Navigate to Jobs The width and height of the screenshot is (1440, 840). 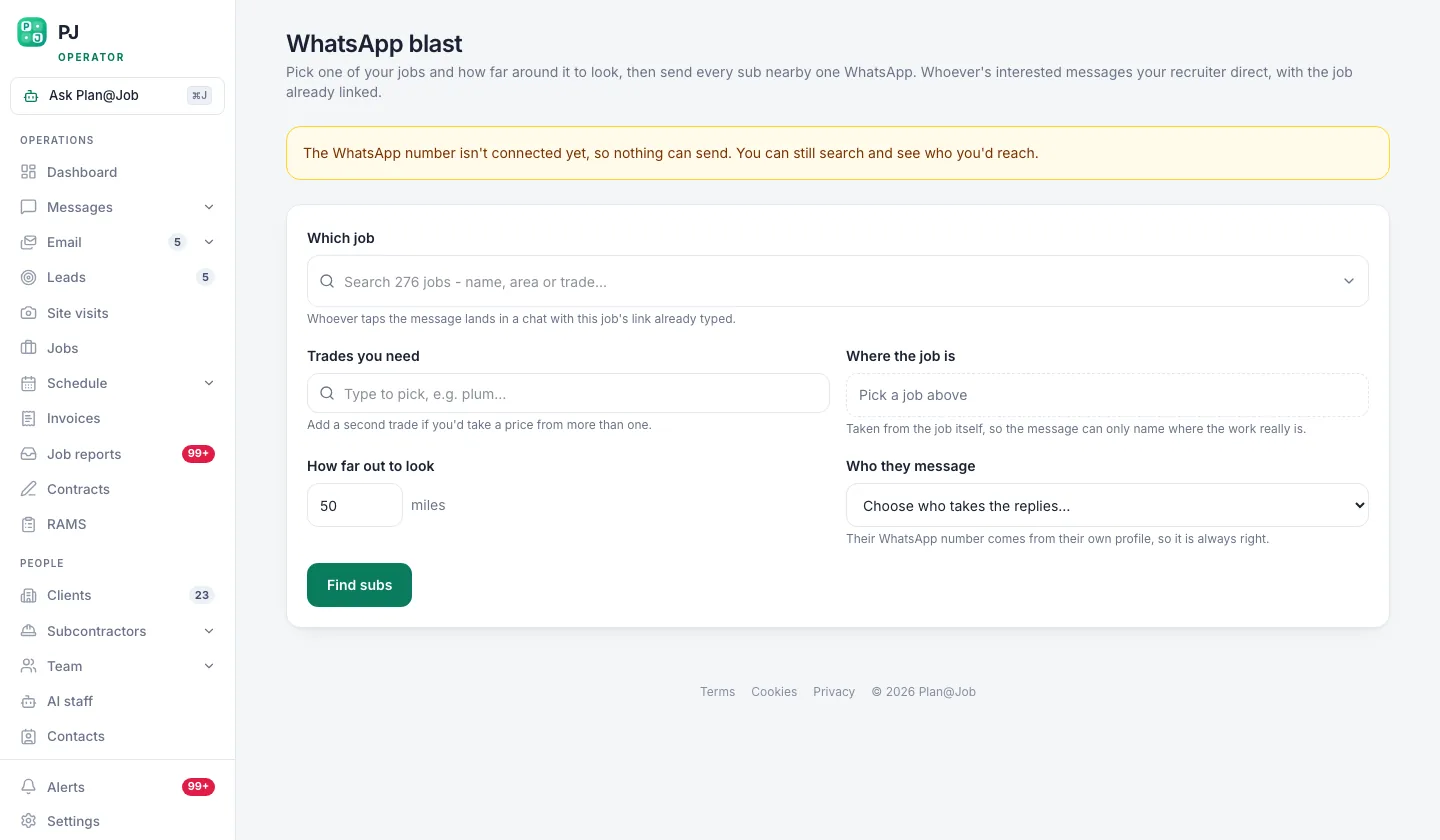coord(117,348)
